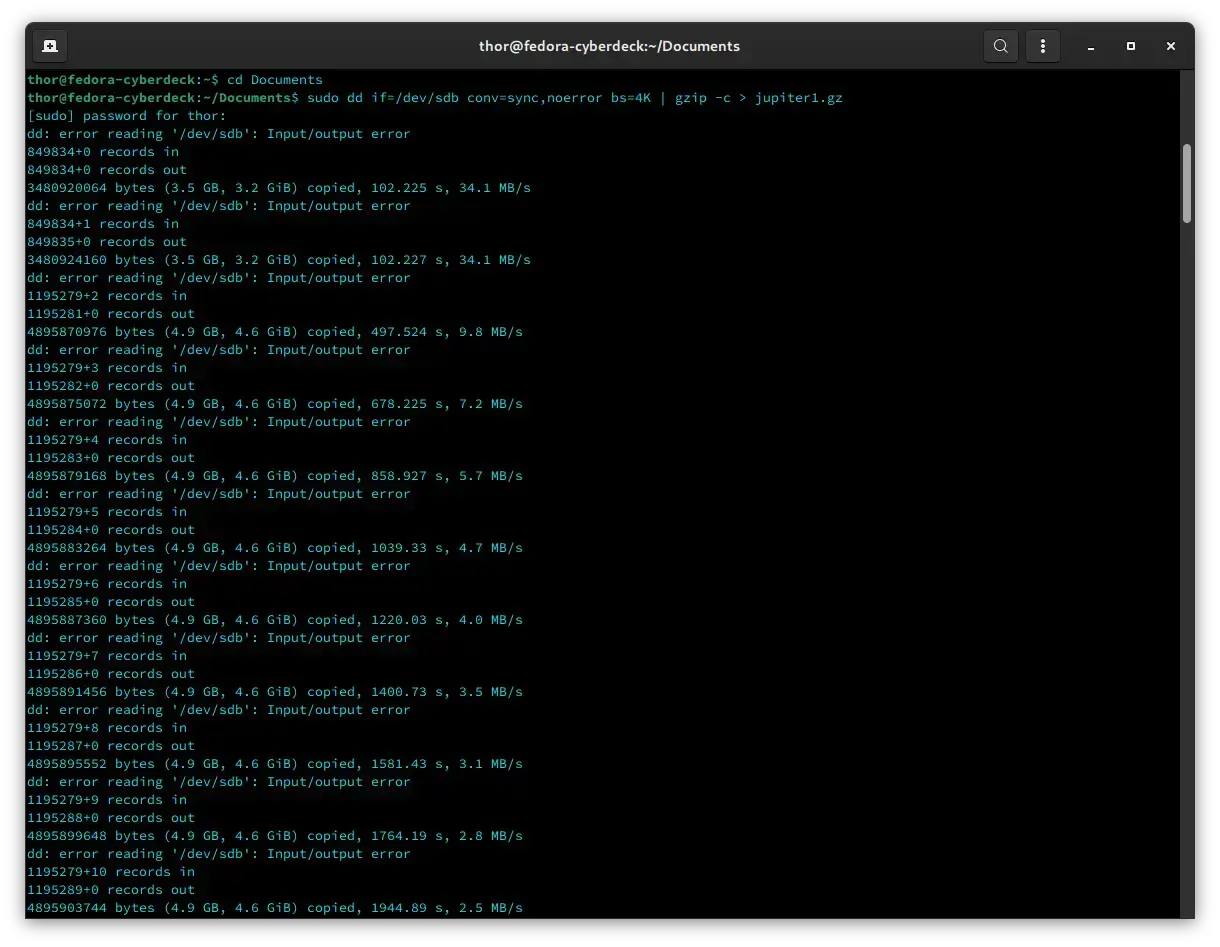Click '1195279+8 records in' line
Viewport: 1220px width, 947px height.
(x=107, y=727)
